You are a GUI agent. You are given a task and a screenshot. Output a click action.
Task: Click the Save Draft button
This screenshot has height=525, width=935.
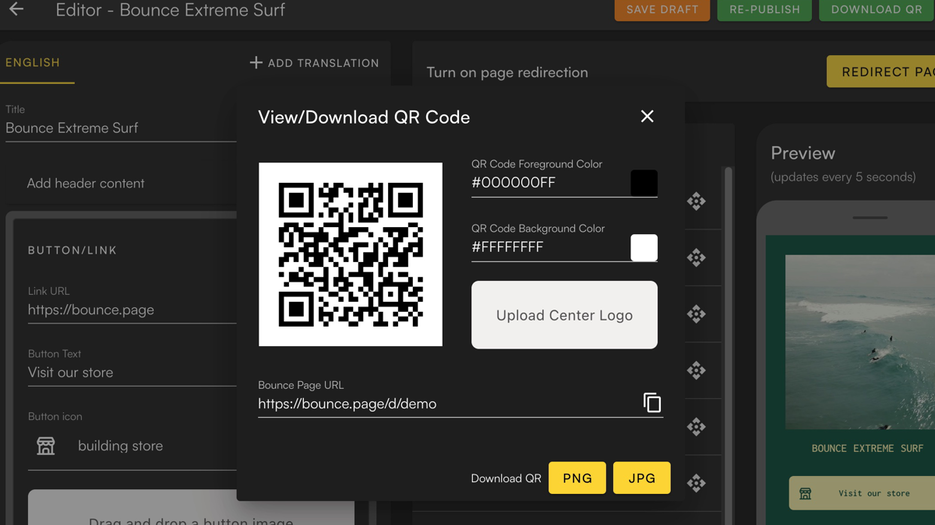(662, 10)
